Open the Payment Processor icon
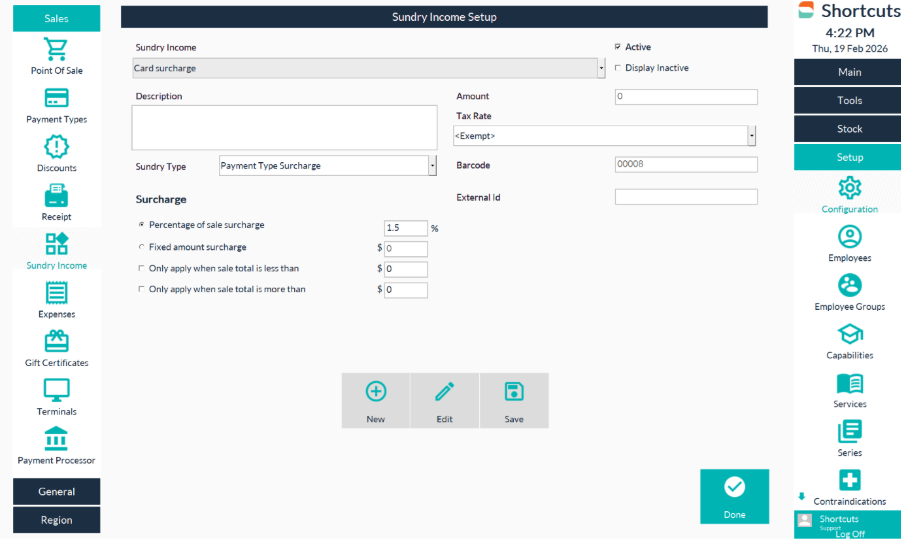Viewport: 901px width, 540px height. pyautogui.click(x=56, y=439)
